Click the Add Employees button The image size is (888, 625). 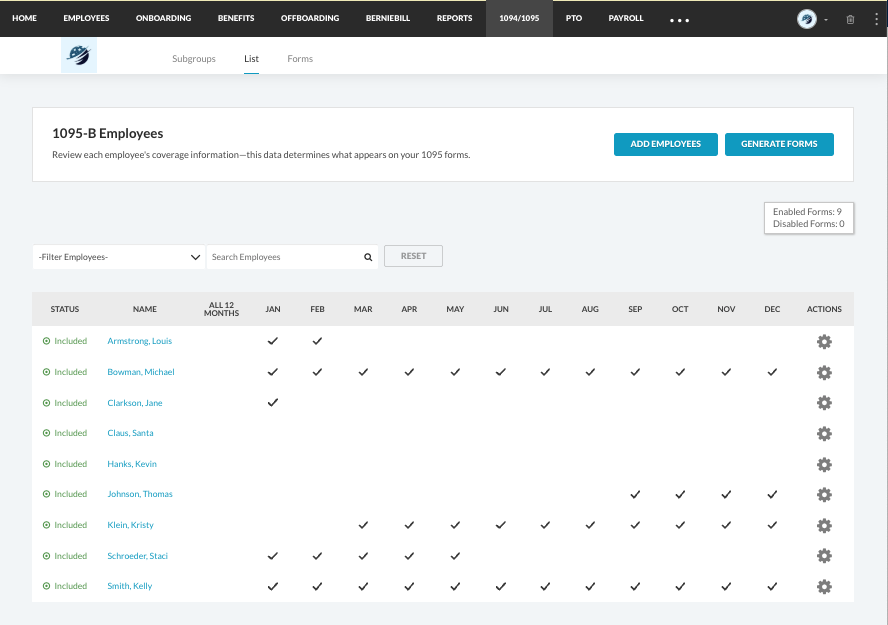[665, 144]
